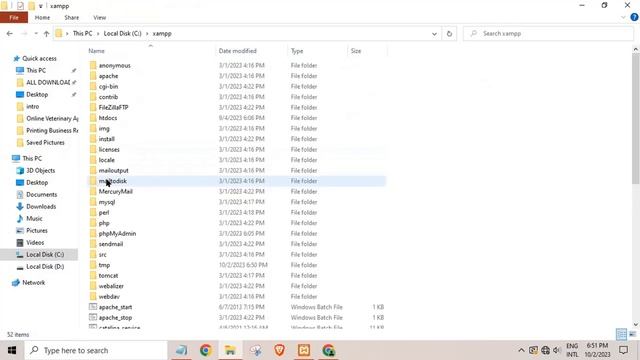
Task: Select the htdocs folder icon
Action: 93,118
